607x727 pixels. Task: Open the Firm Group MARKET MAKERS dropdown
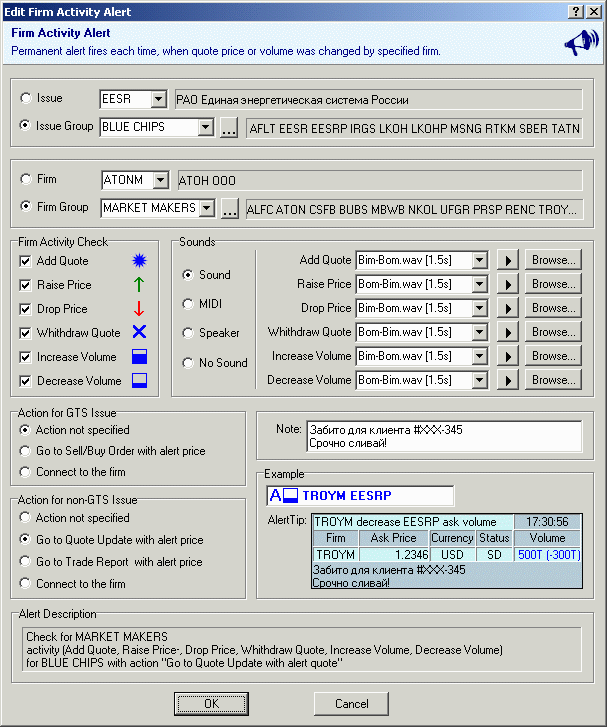click(205, 208)
